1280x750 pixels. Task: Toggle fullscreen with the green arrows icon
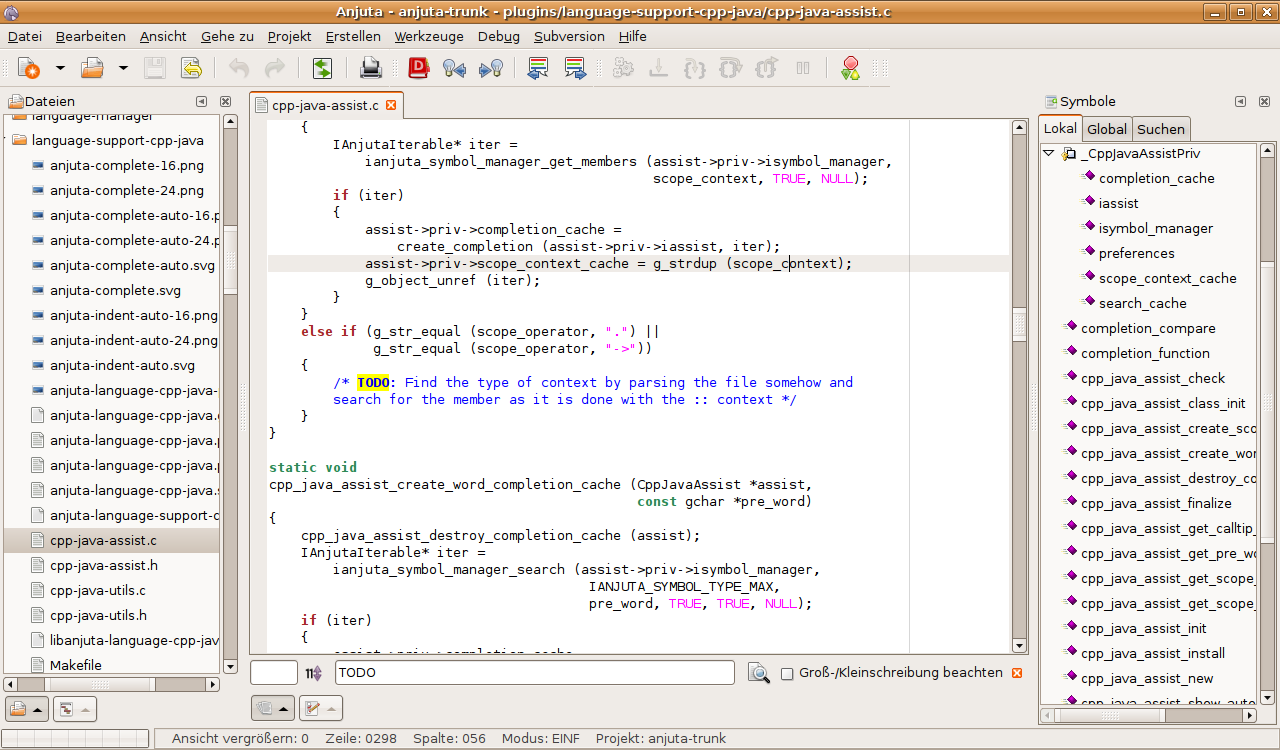[x=322, y=68]
